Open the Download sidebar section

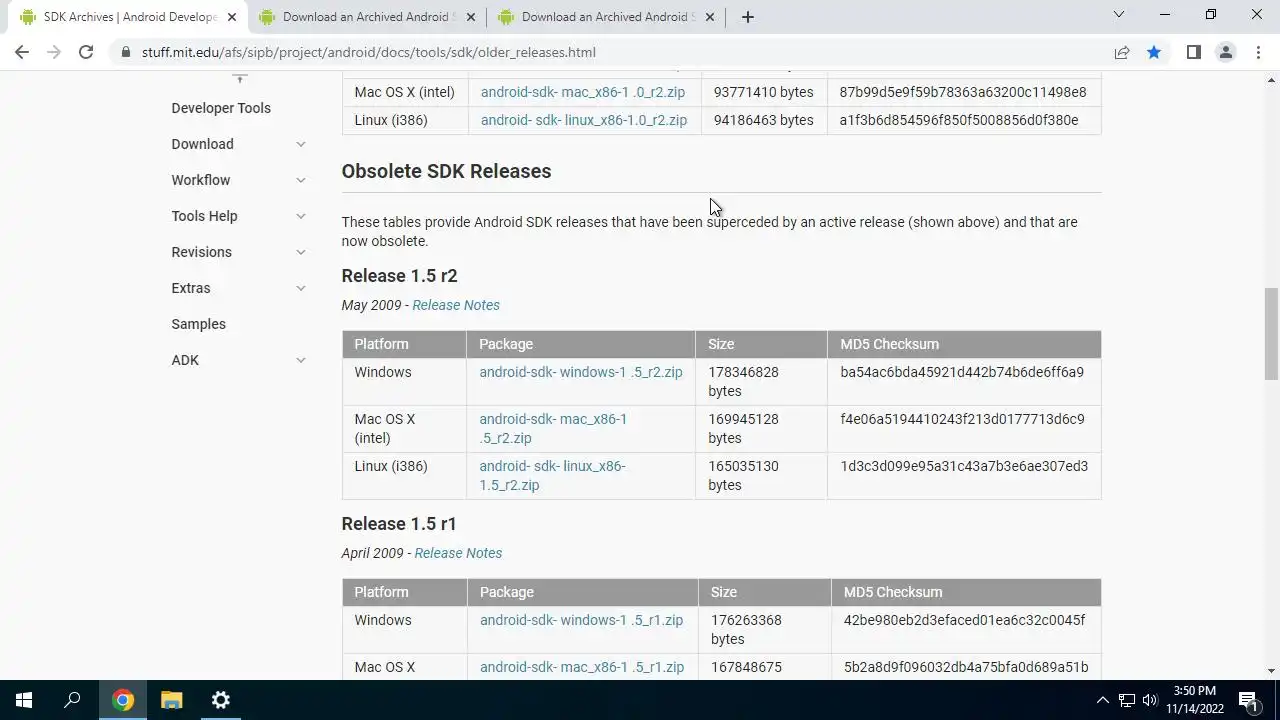pyautogui.click(x=202, y=144)
